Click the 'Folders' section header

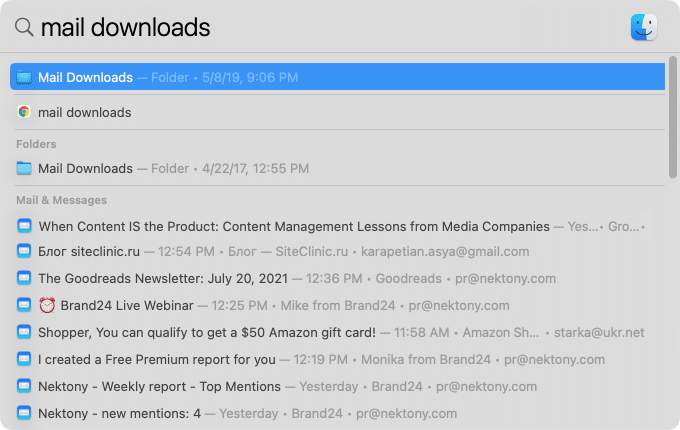tap(36, 144)
